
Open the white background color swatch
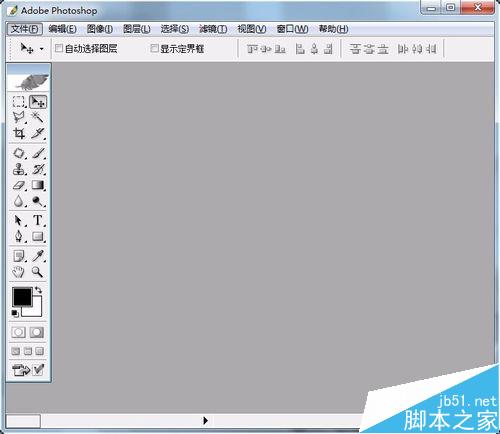point(36,311)
